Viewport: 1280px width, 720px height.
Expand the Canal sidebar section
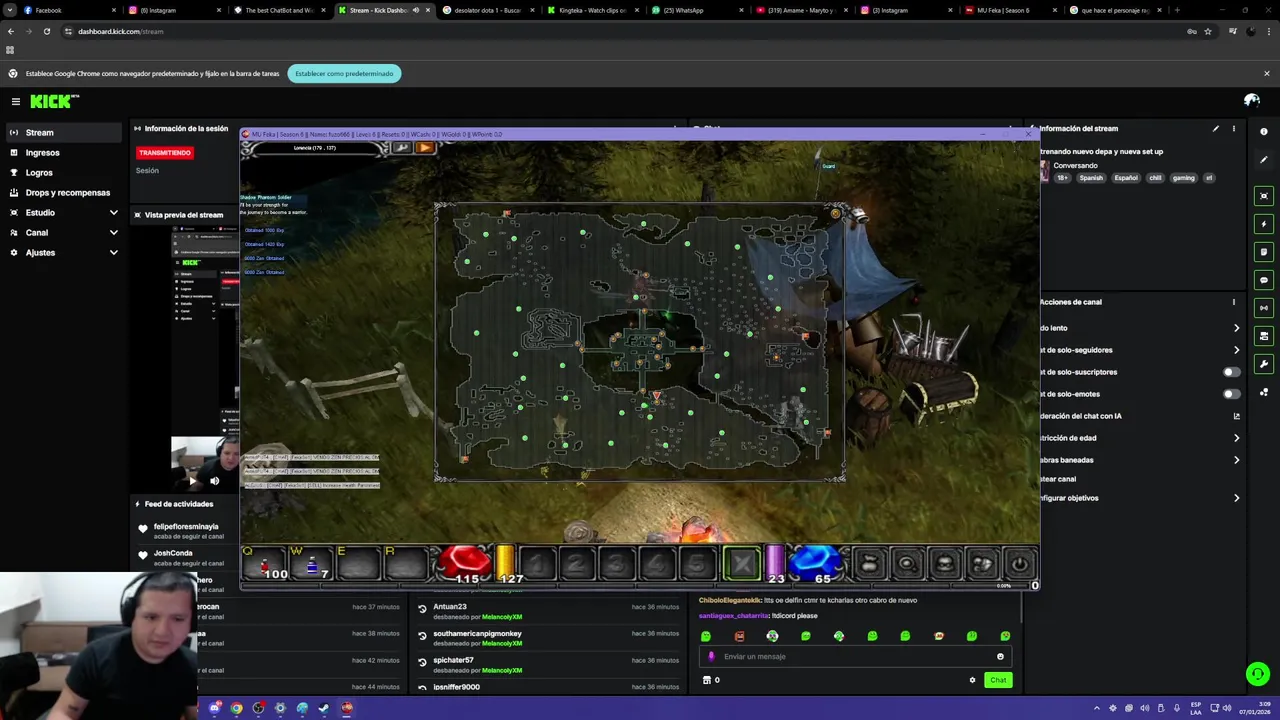coord(113,233)
